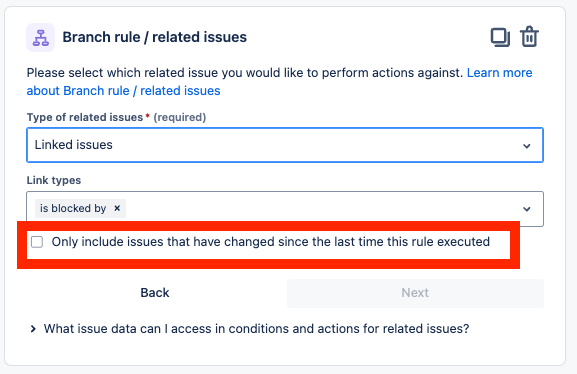
Task: Delete the branch rule using the trash icon
Action: tap(529, 36)
